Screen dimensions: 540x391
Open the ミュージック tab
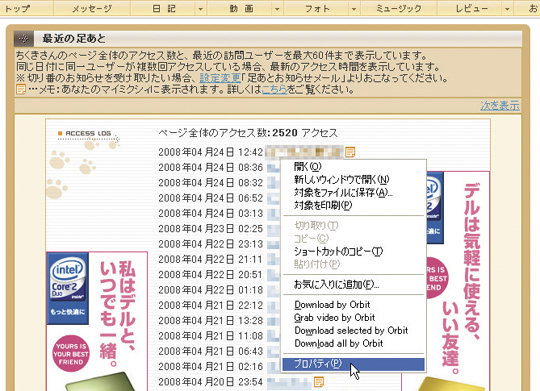398,8
